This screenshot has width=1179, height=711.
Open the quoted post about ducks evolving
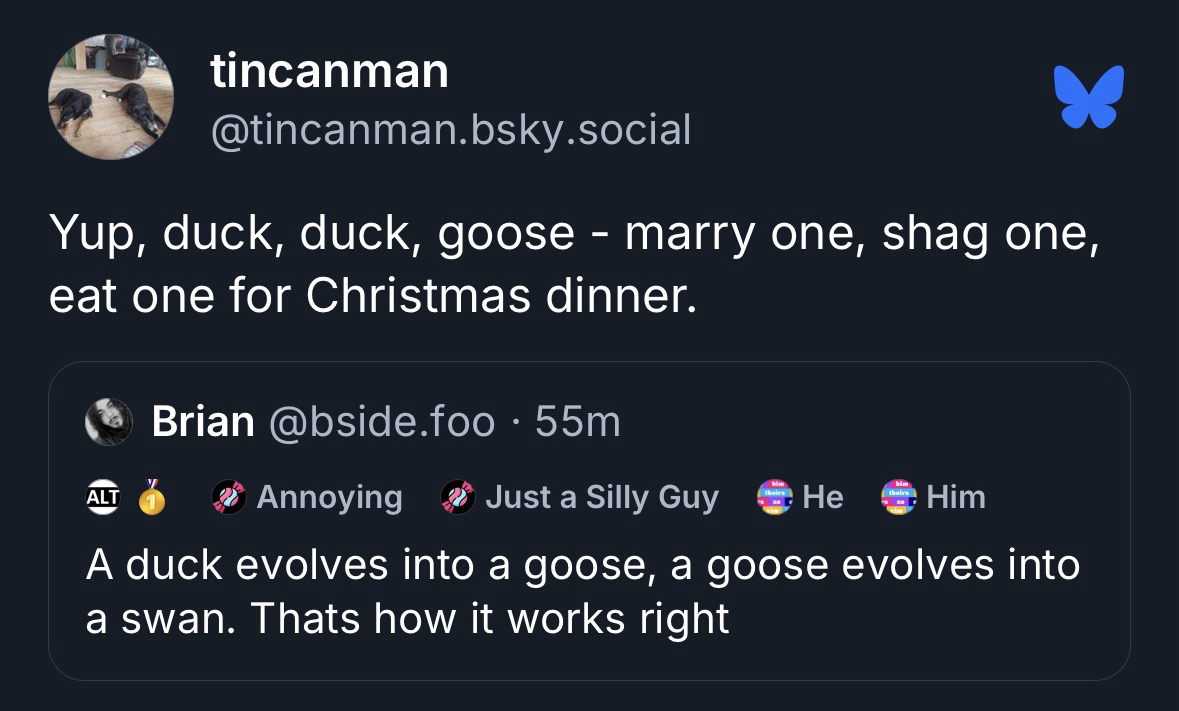click(582, 591)
